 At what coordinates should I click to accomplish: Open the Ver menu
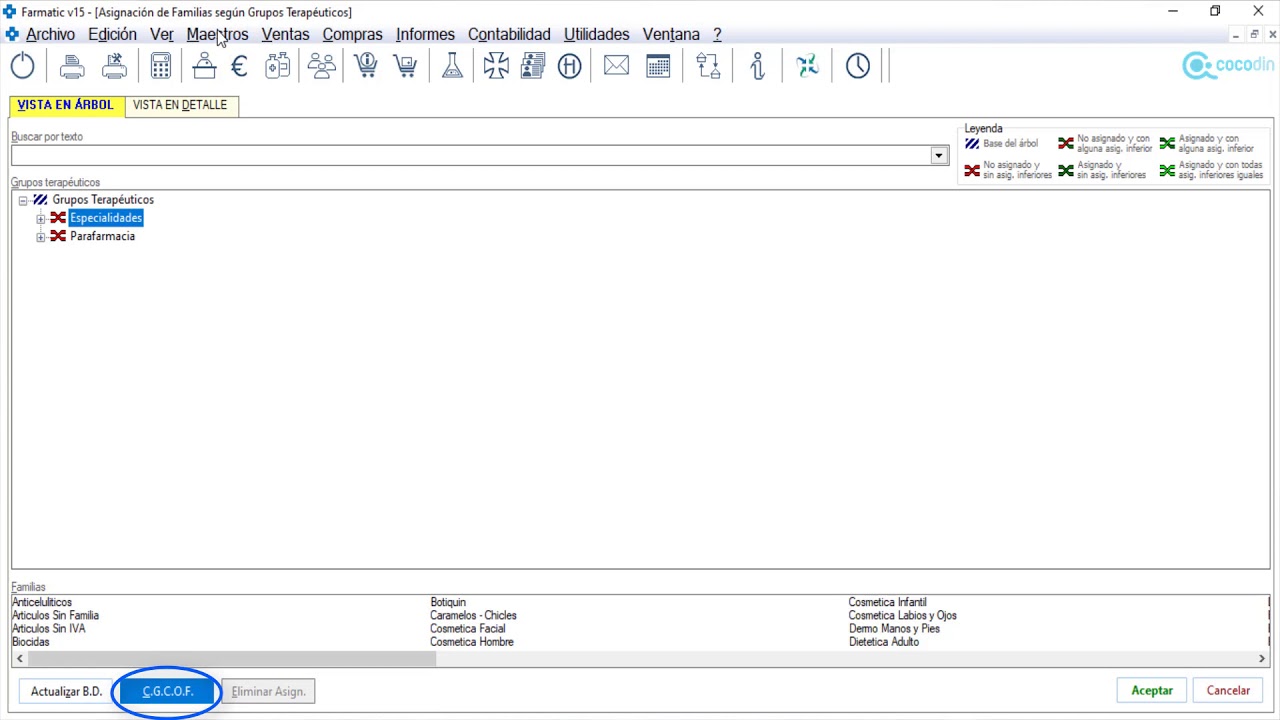pyautogui.click(x=162, y=34)
